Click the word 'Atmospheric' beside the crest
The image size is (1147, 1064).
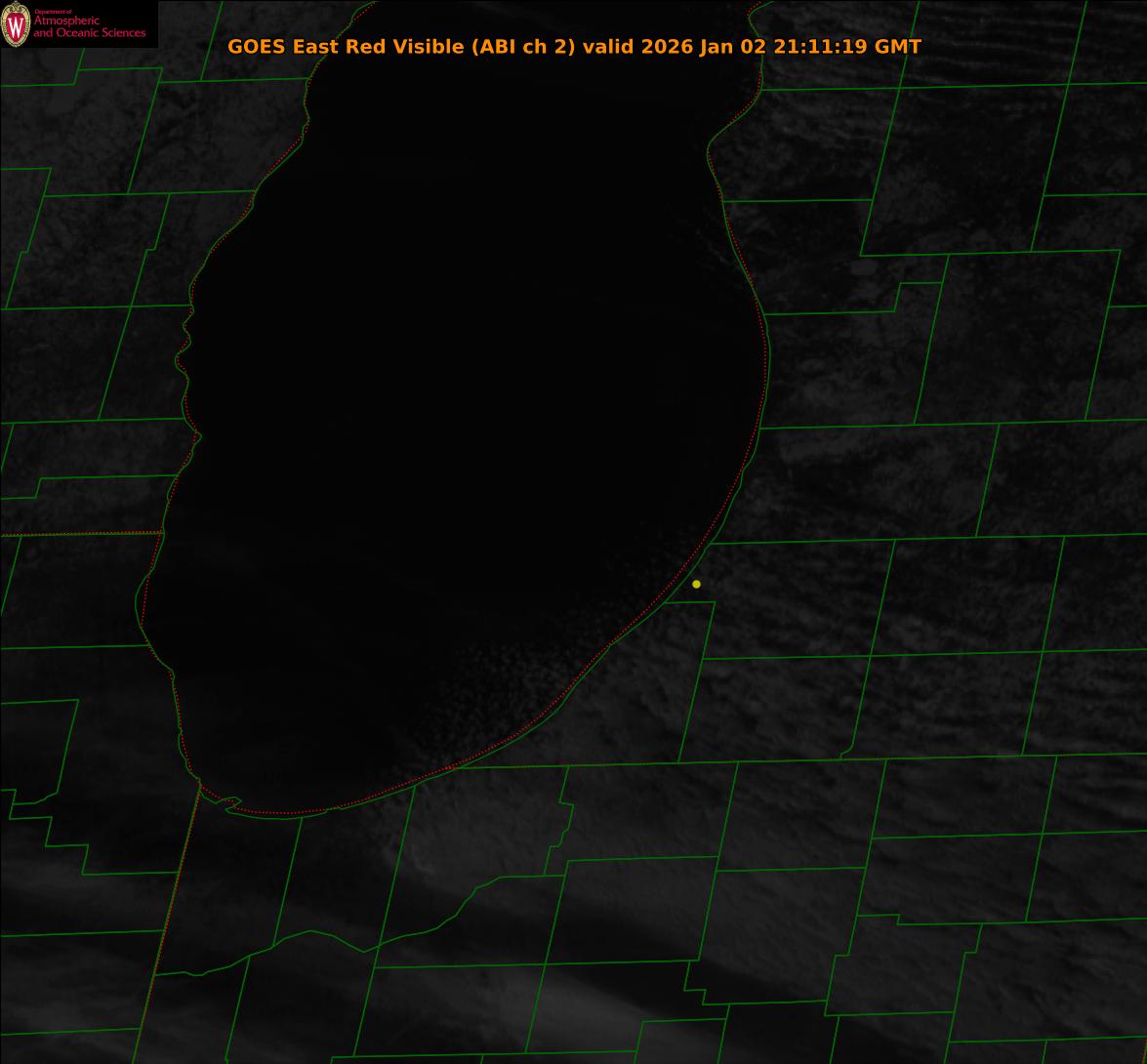(x=66, y=21)
